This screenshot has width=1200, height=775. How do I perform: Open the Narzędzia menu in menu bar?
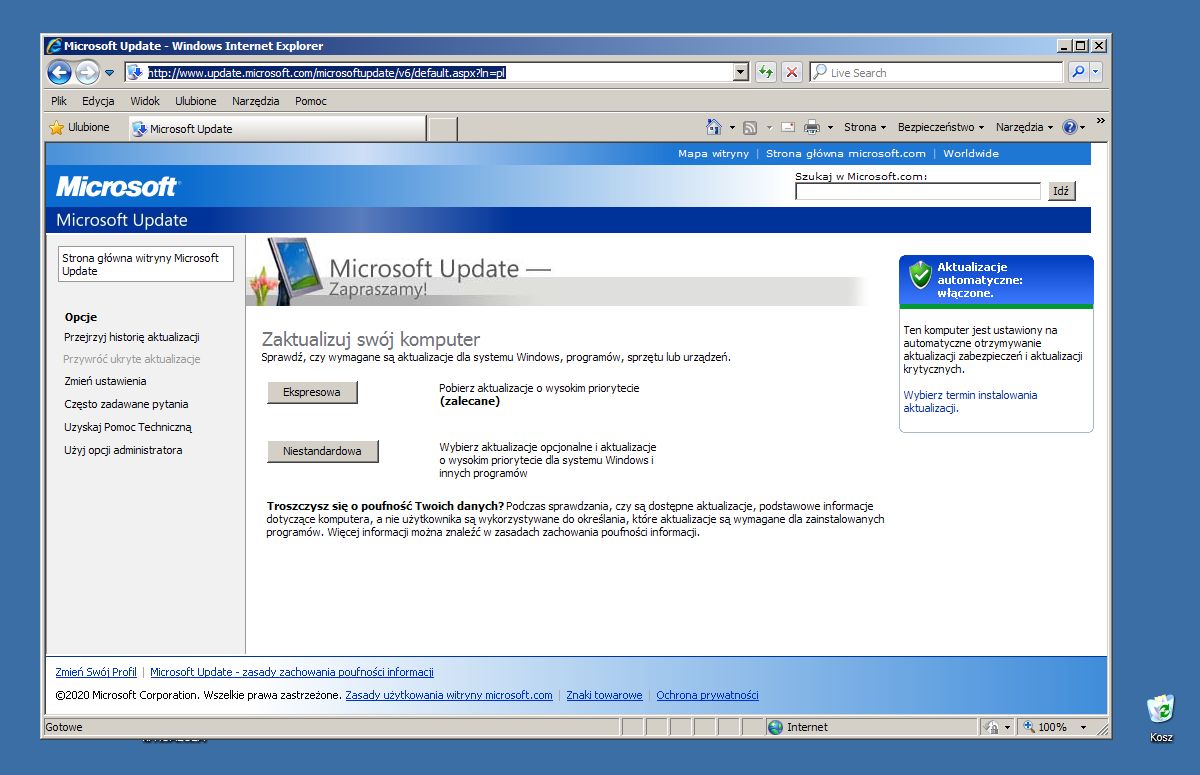(x=257, y=101)
